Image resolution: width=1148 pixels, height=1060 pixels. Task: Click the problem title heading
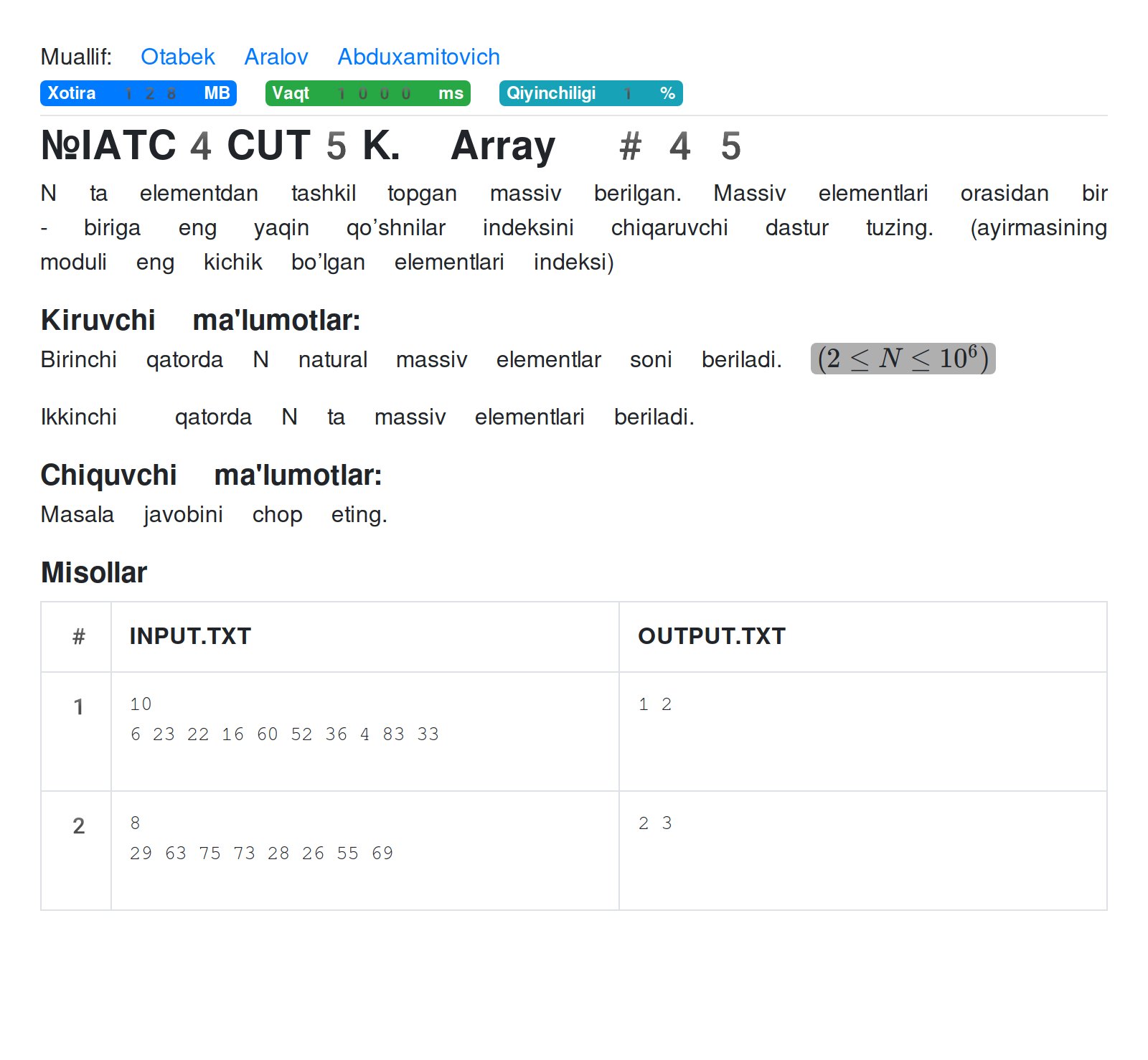(390, 146)
